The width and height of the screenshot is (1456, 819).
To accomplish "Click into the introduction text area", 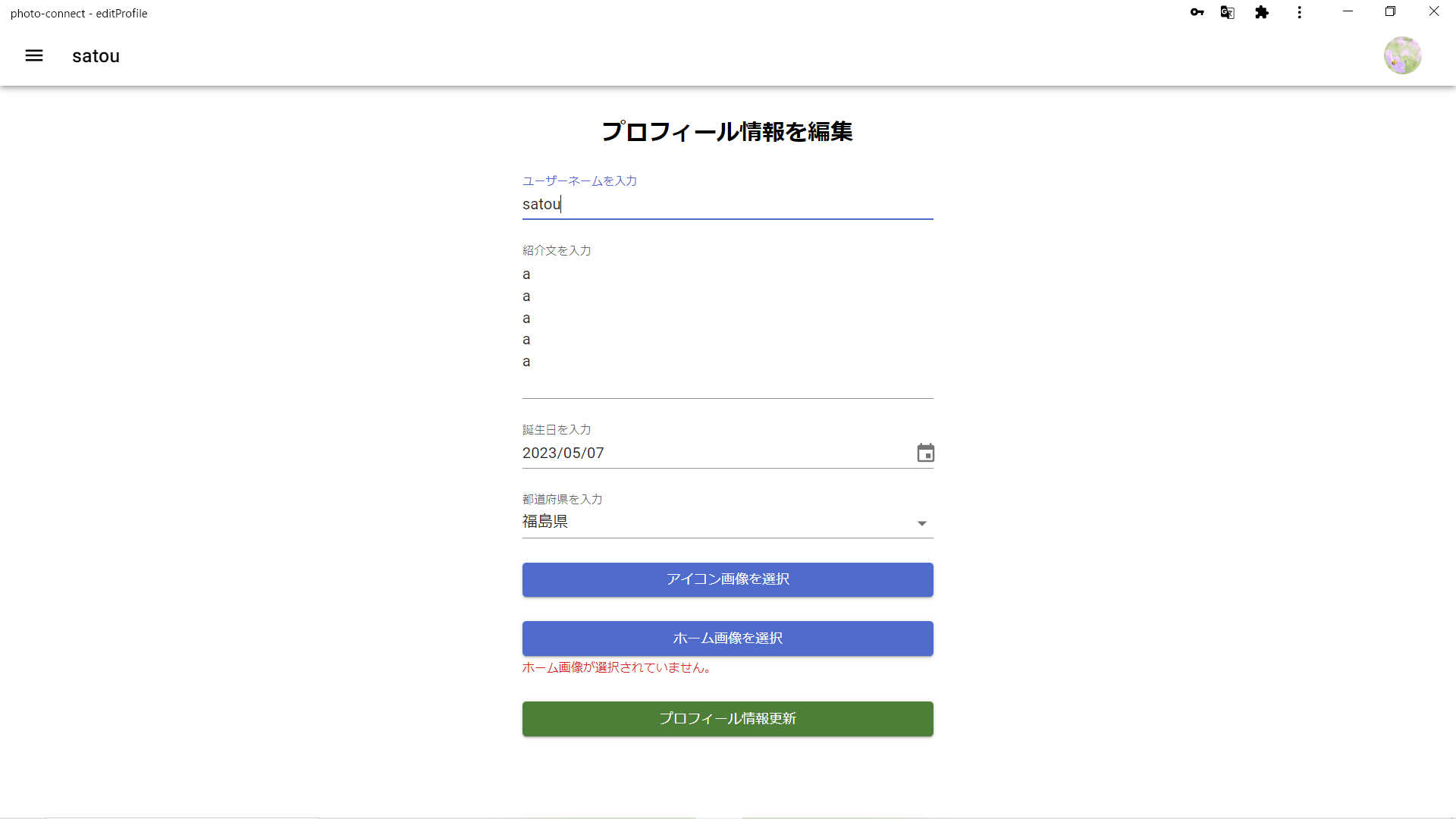I will 727,328.
